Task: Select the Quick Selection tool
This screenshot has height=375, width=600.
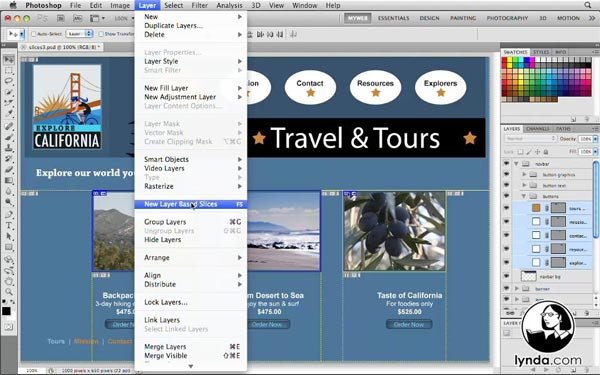Action: (8, 92)
